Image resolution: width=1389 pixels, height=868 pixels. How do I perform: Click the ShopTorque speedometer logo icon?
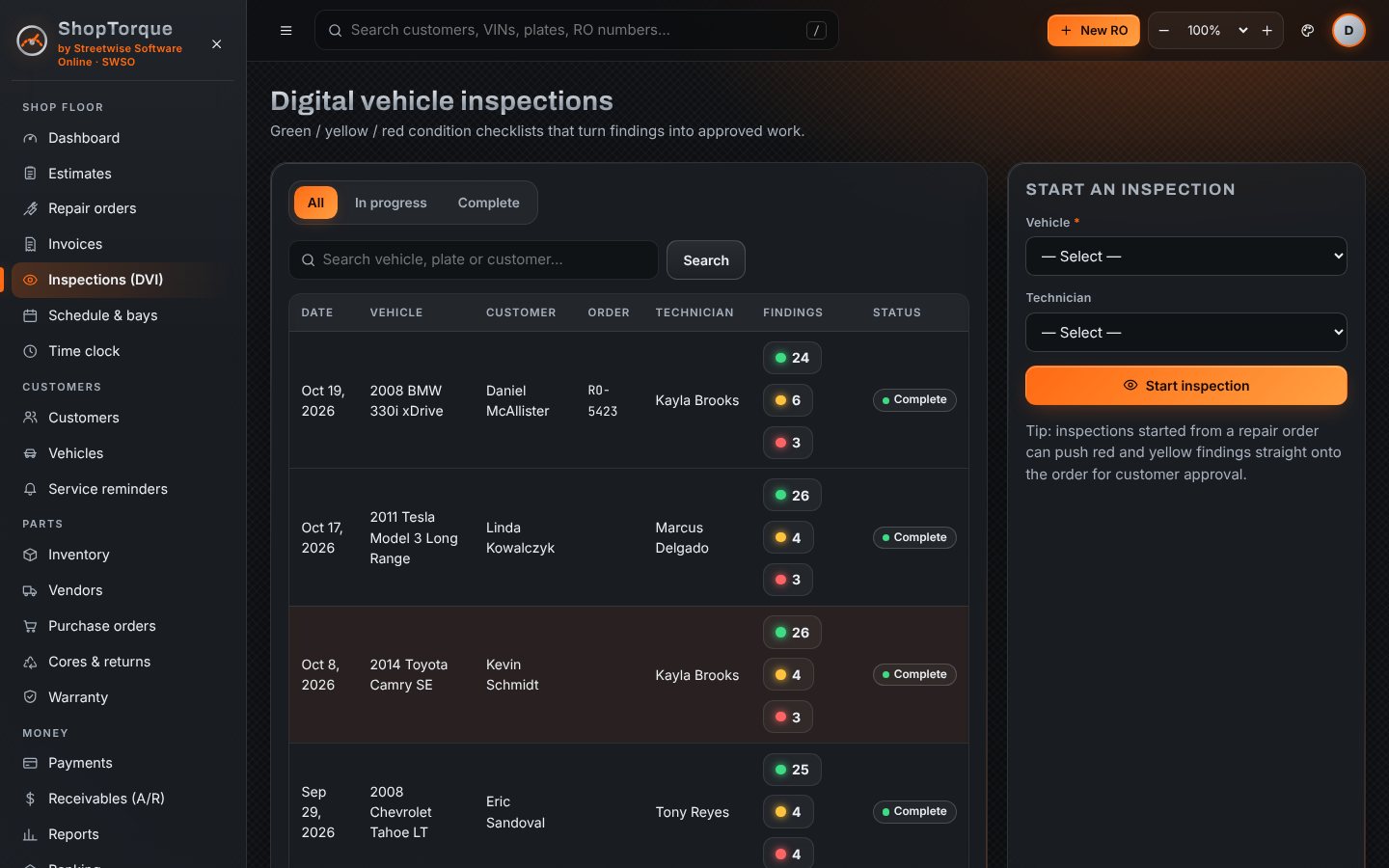[x=32, y=41]
